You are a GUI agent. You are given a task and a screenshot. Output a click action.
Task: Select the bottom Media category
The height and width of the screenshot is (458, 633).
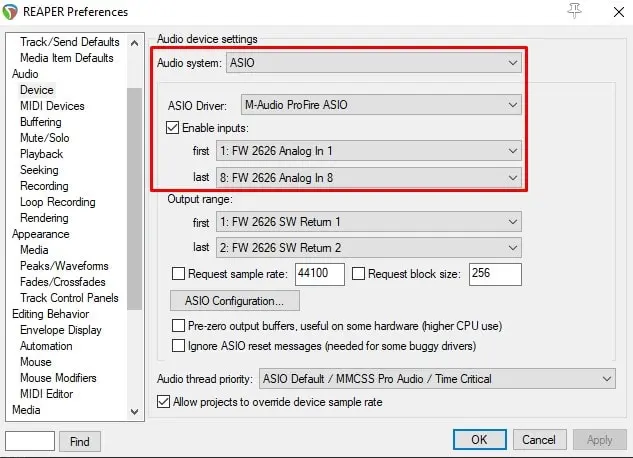click(26, 410)
